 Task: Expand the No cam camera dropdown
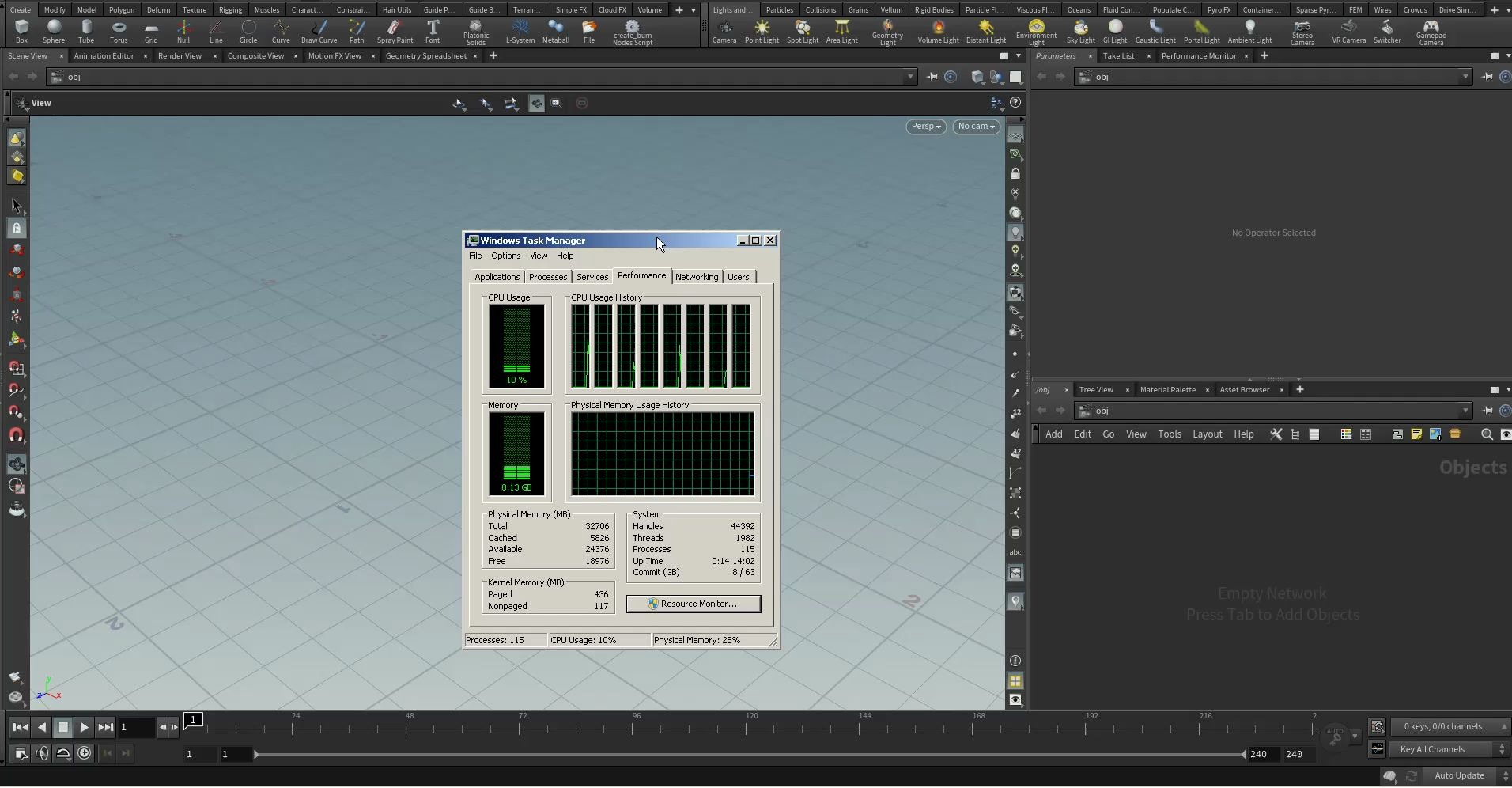tap(976, 127)
